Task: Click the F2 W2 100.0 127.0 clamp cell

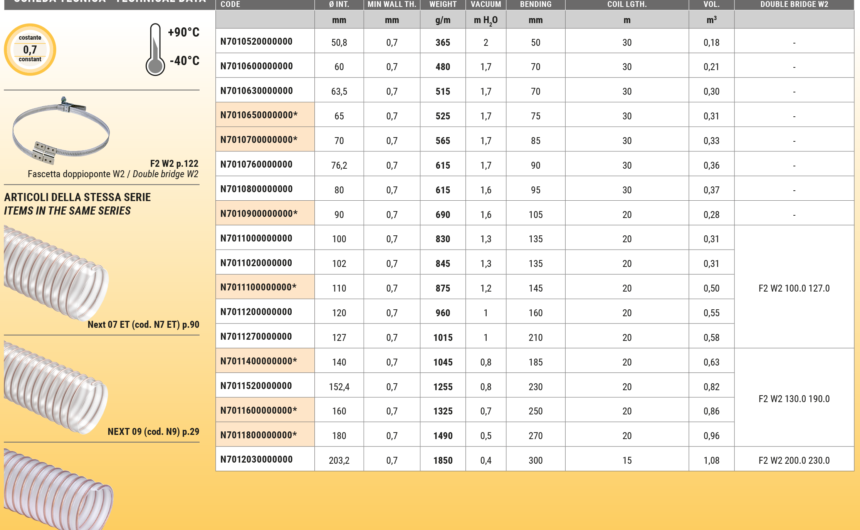Action: pyautogui.click(x=794, y=288)
